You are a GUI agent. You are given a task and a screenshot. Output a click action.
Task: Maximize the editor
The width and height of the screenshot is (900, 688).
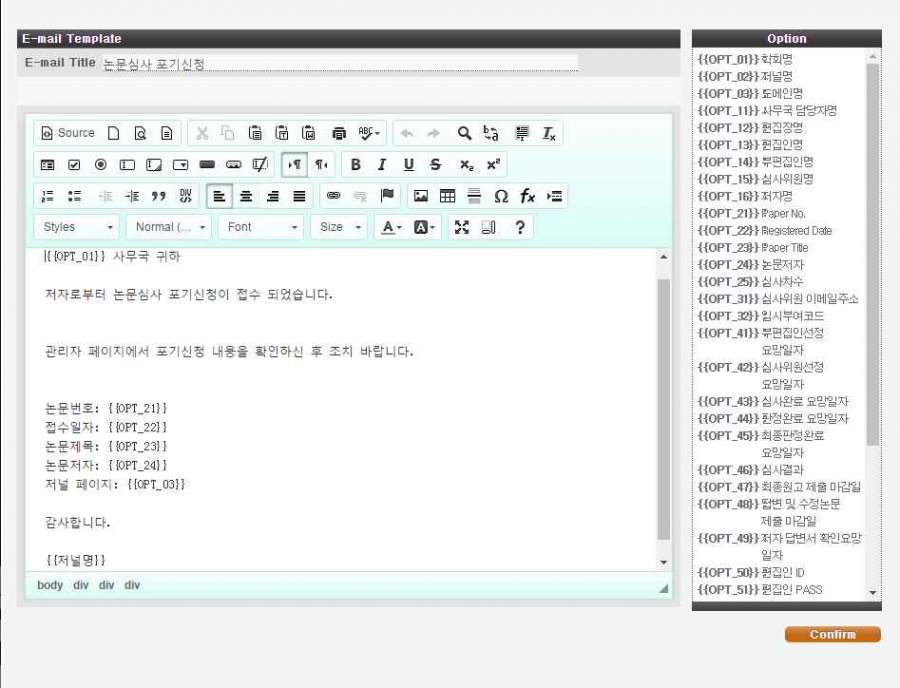(461, 227)
